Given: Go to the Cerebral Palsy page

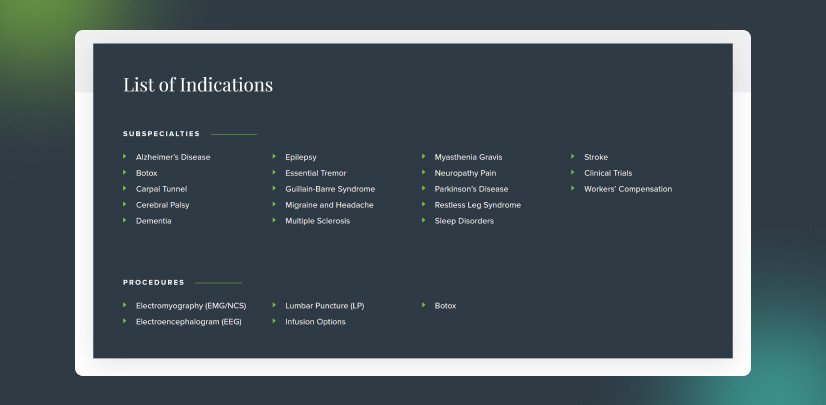Looking at the screenshot, I should click(x=162, y=205).
